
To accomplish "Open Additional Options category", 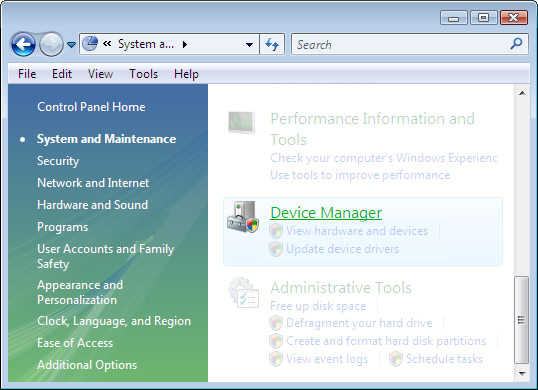I will pos(87,365).
